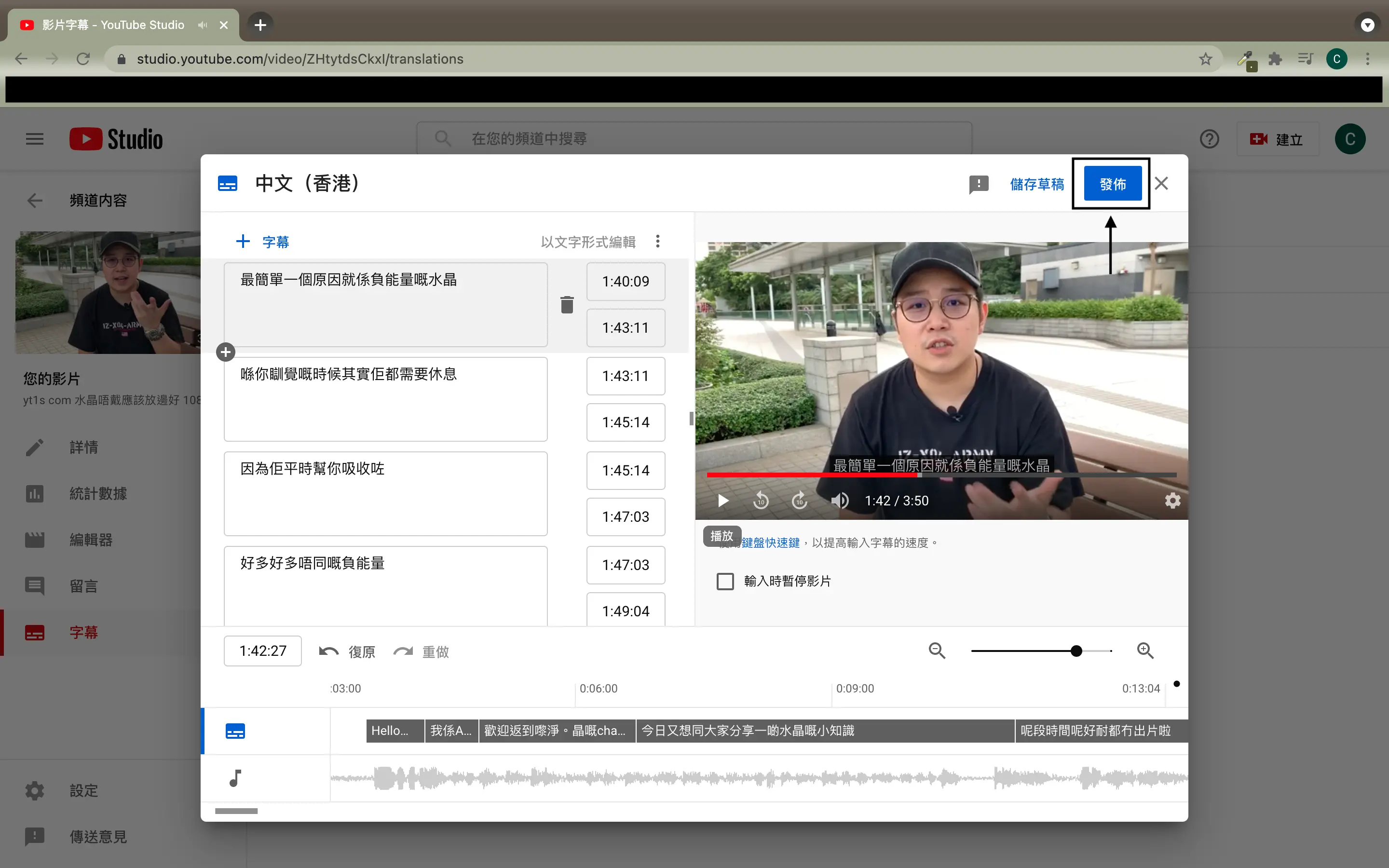Skip forward 10 seconds in player
This screenshot has width=1389, height=868.
point(800,501)
